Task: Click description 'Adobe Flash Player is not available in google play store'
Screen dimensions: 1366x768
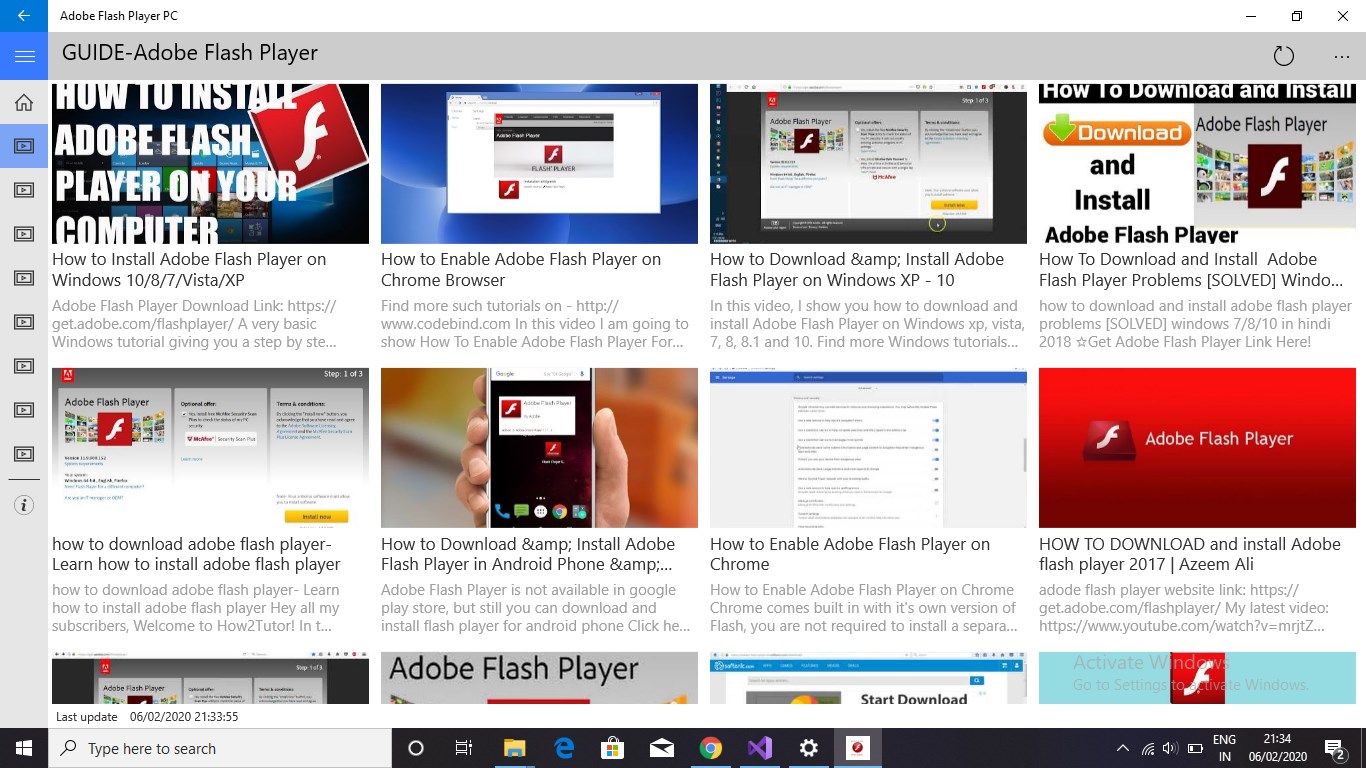Action: tap(536, 608)
